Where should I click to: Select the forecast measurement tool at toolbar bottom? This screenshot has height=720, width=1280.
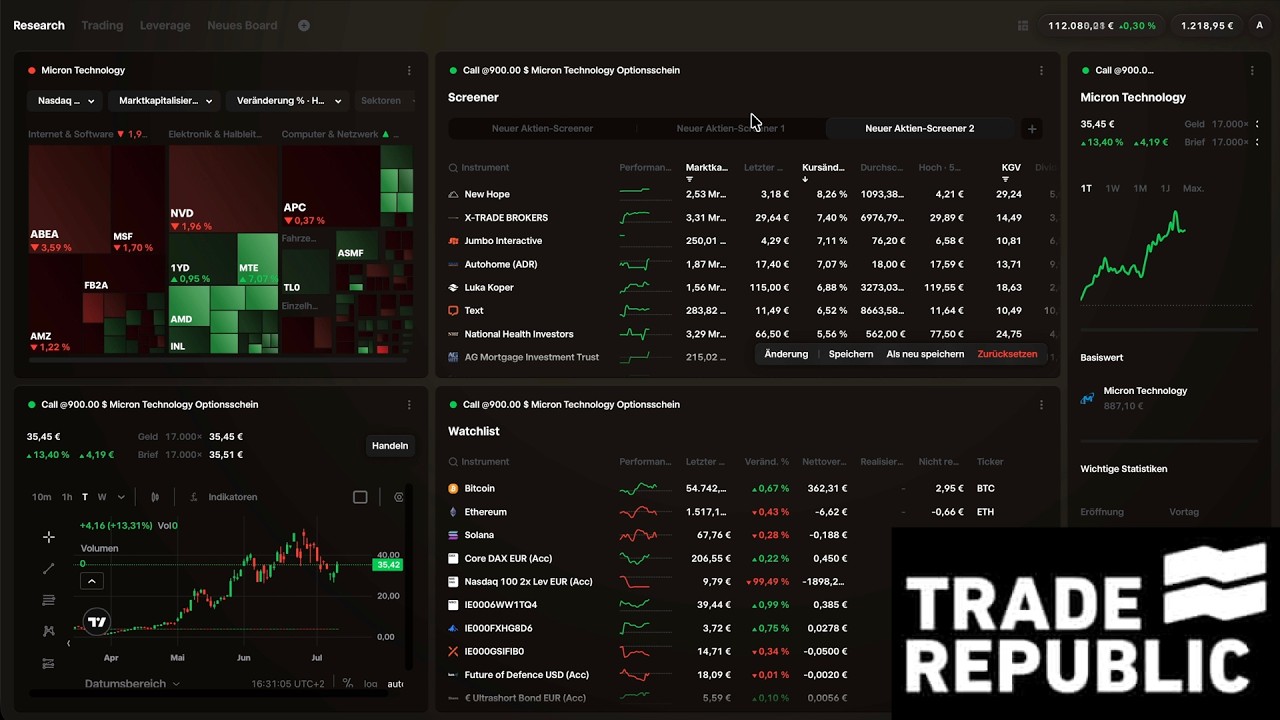pyautogui.click(x=49, y=663)
